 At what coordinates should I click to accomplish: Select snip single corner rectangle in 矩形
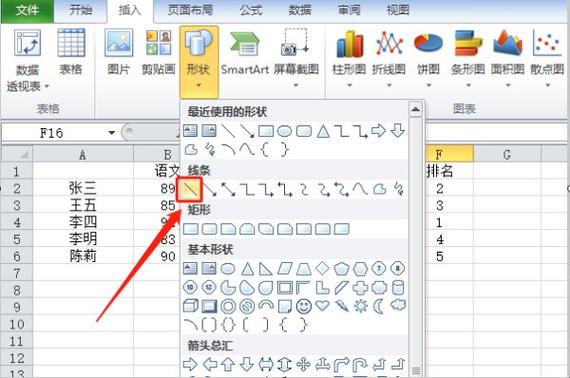coord(228,229)
